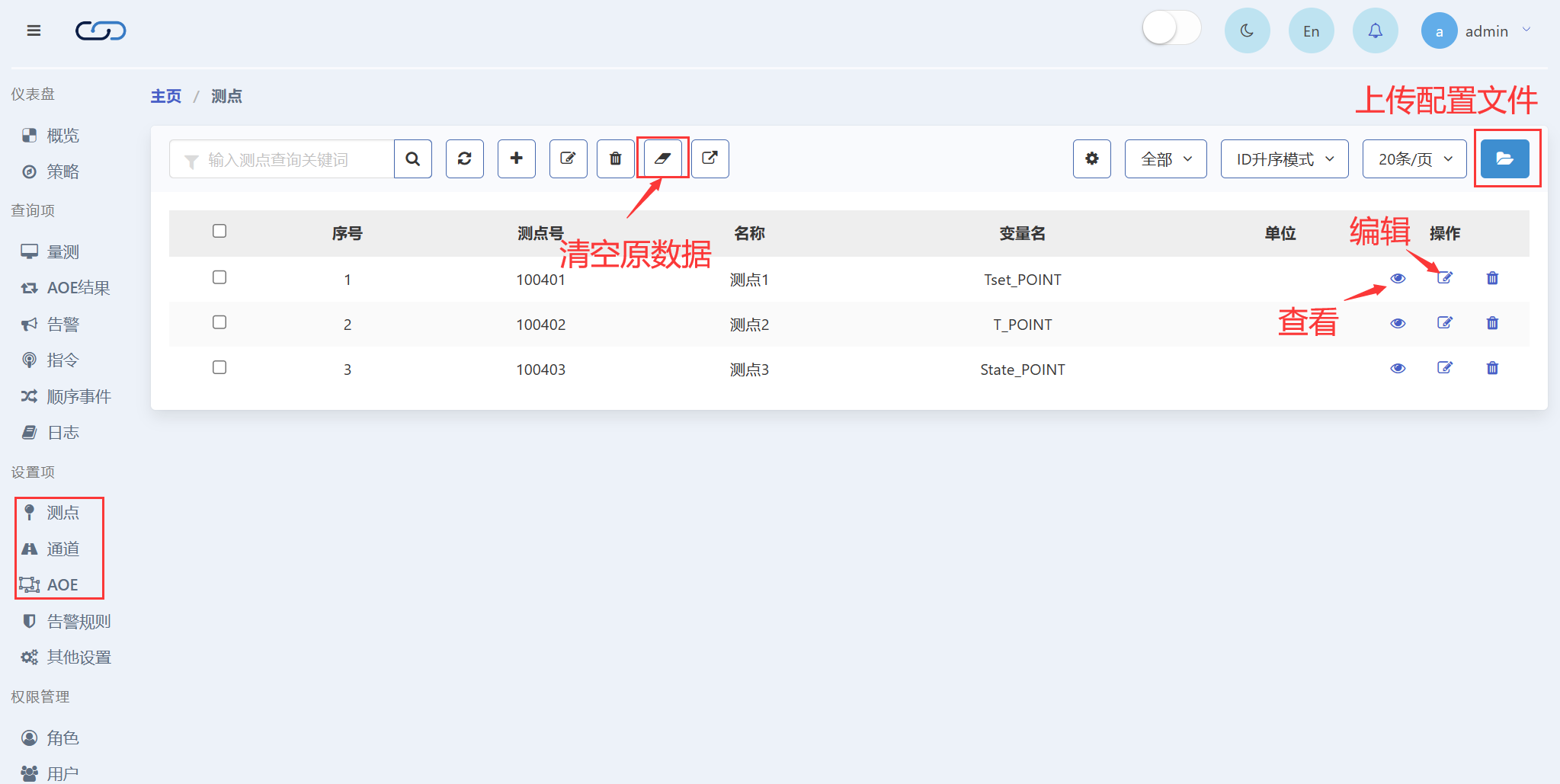Image resolution: width=1560 pixels, height=784 pixels.
Task: Refresh the point list
Action: tap(465, 158)
